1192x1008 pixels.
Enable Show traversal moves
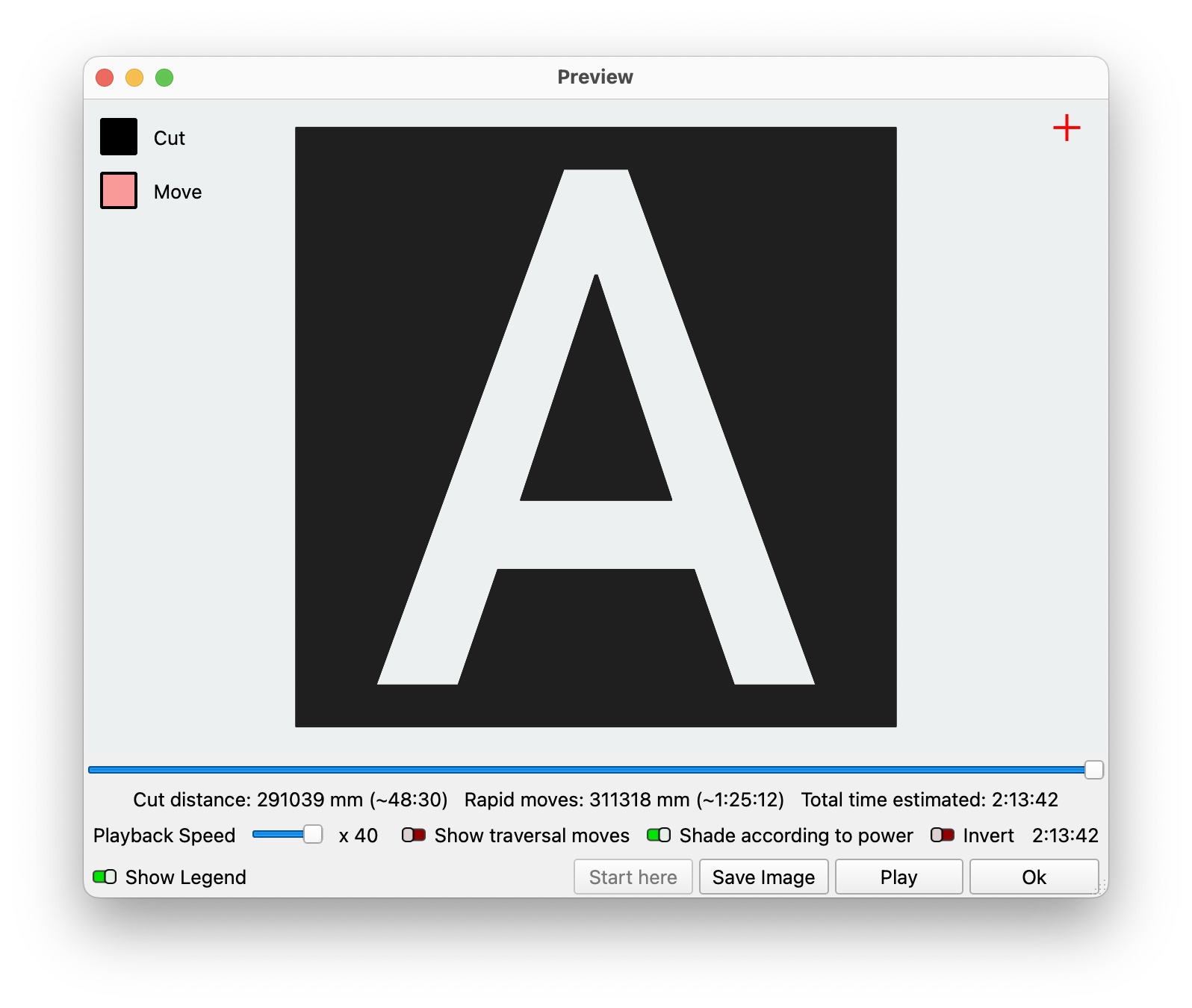pos(414,835)
